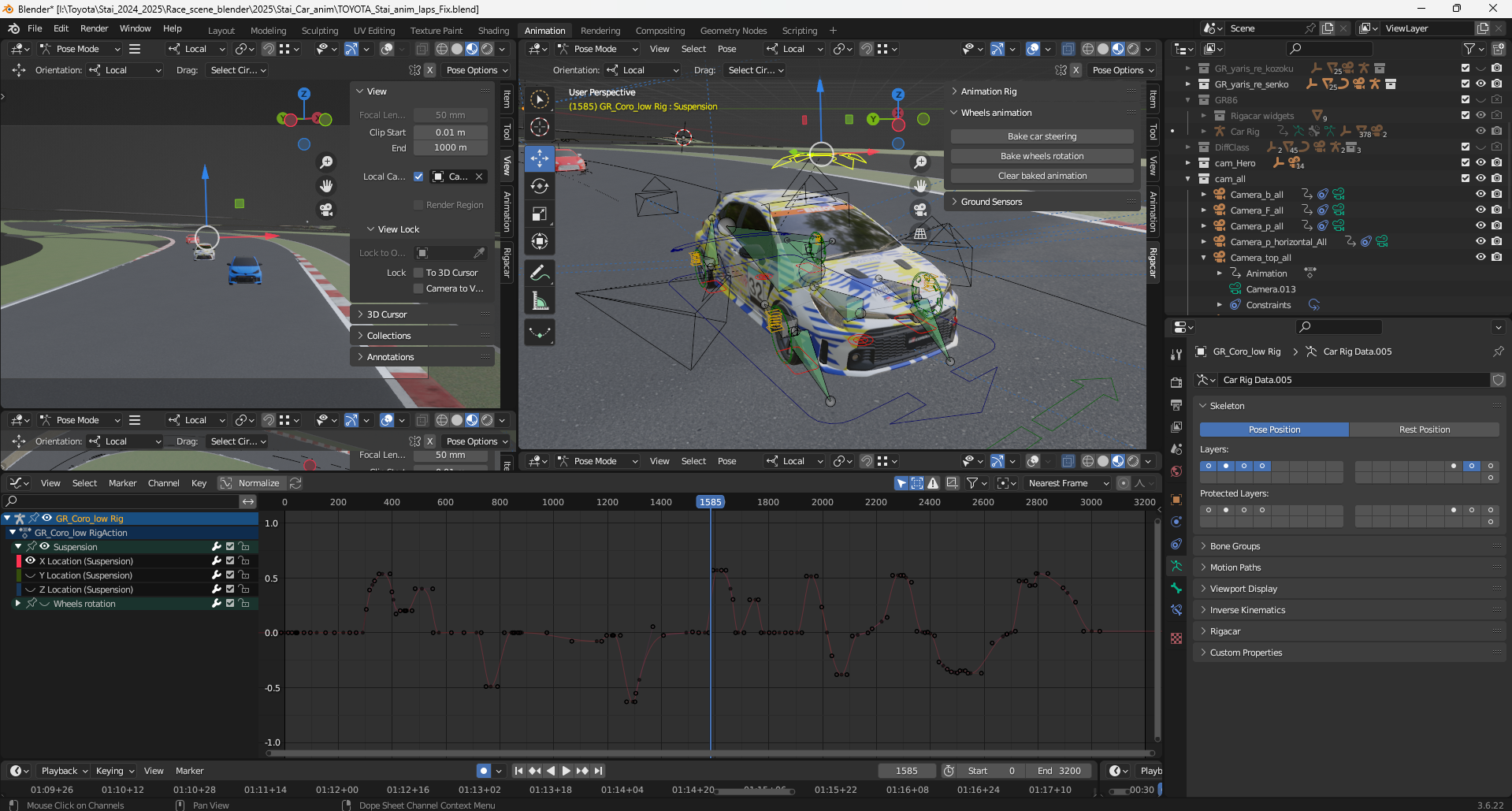Enable Lock To 3D Cursor checkbox
Screen dimensions: 1512x811
(x=418, y=273)
